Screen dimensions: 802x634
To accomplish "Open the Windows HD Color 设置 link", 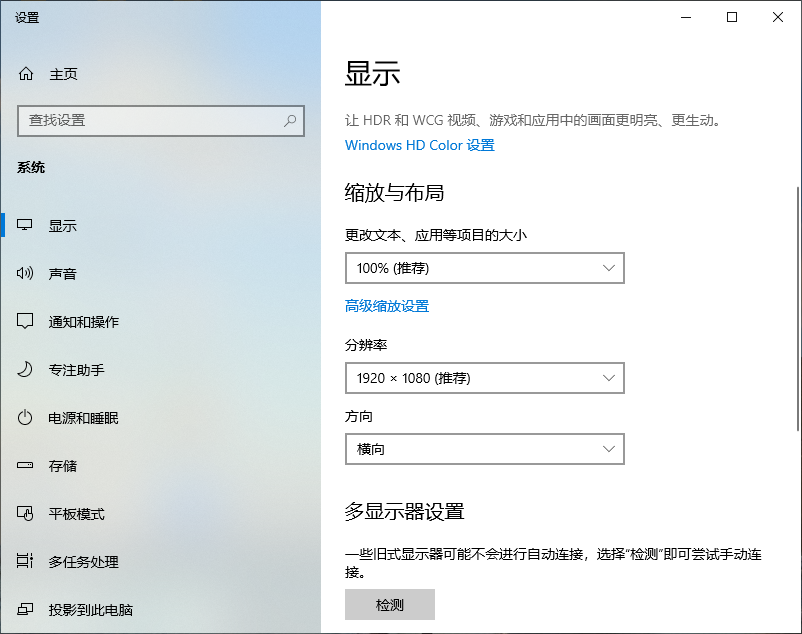I will (419, 145).
